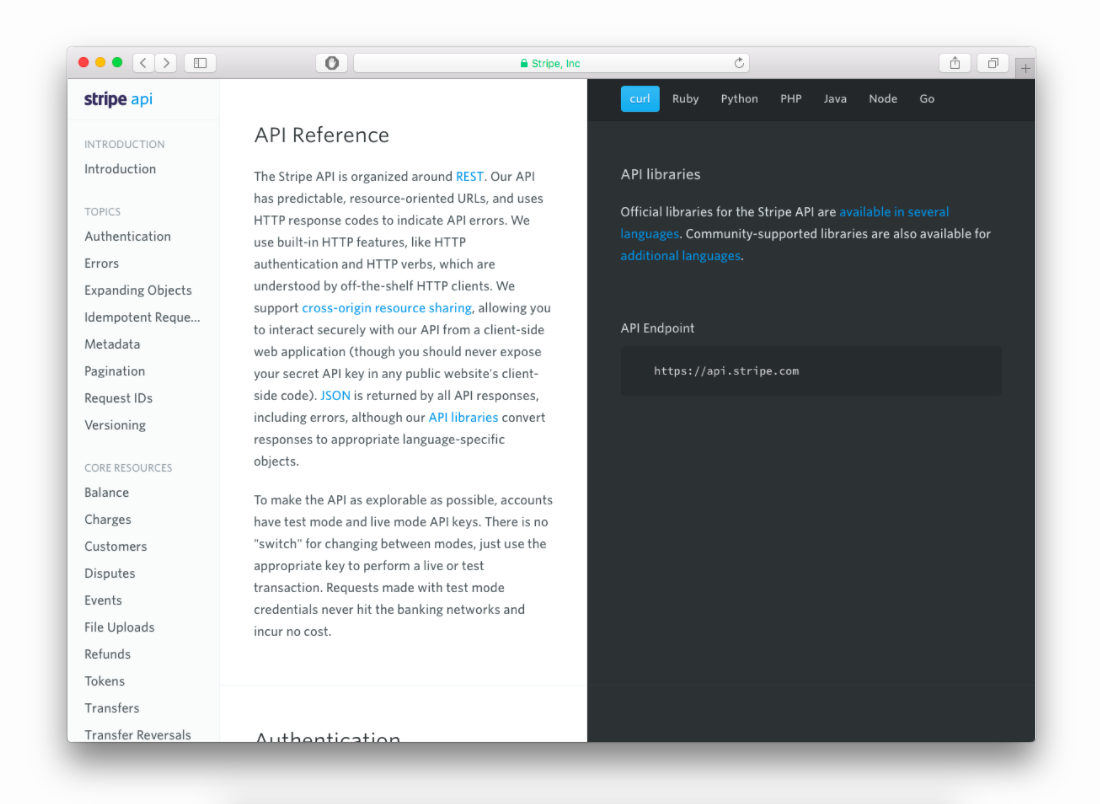Switch to the Ruby tab
This screenshot has width=1100, height=804.
coord(685,99)
